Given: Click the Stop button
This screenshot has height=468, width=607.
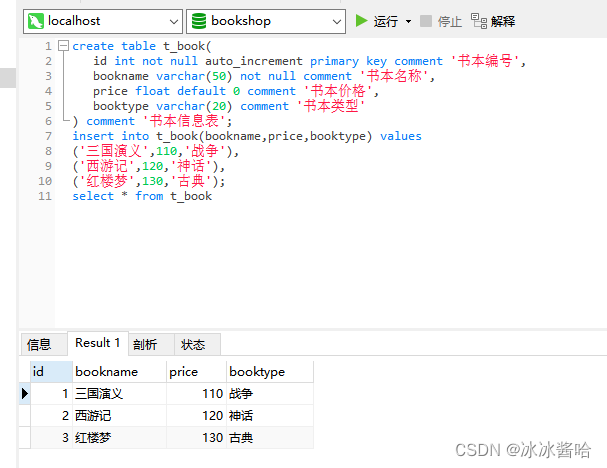Looking at the screenshot, I should pyautogui.click(x=441, y=21).
